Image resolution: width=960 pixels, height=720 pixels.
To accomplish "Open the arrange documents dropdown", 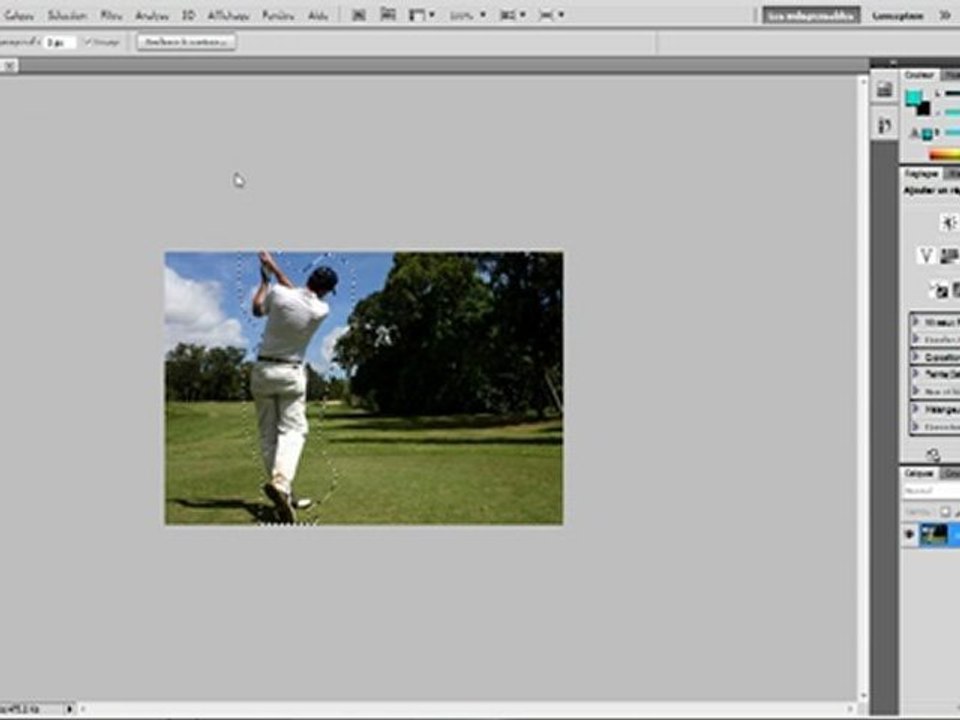I will pos(421,15).
